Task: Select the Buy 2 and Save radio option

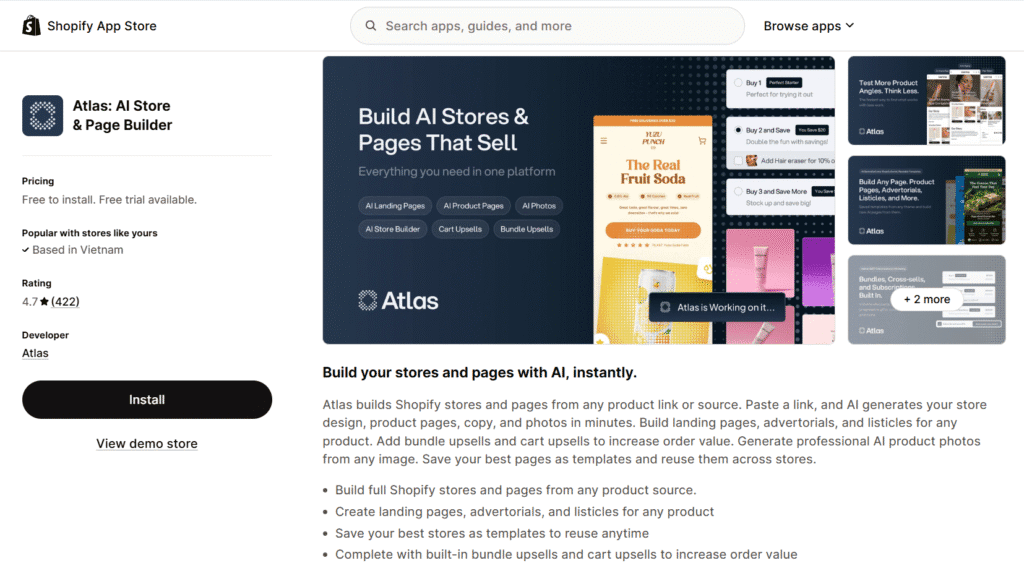Action: tap(738, 130)
